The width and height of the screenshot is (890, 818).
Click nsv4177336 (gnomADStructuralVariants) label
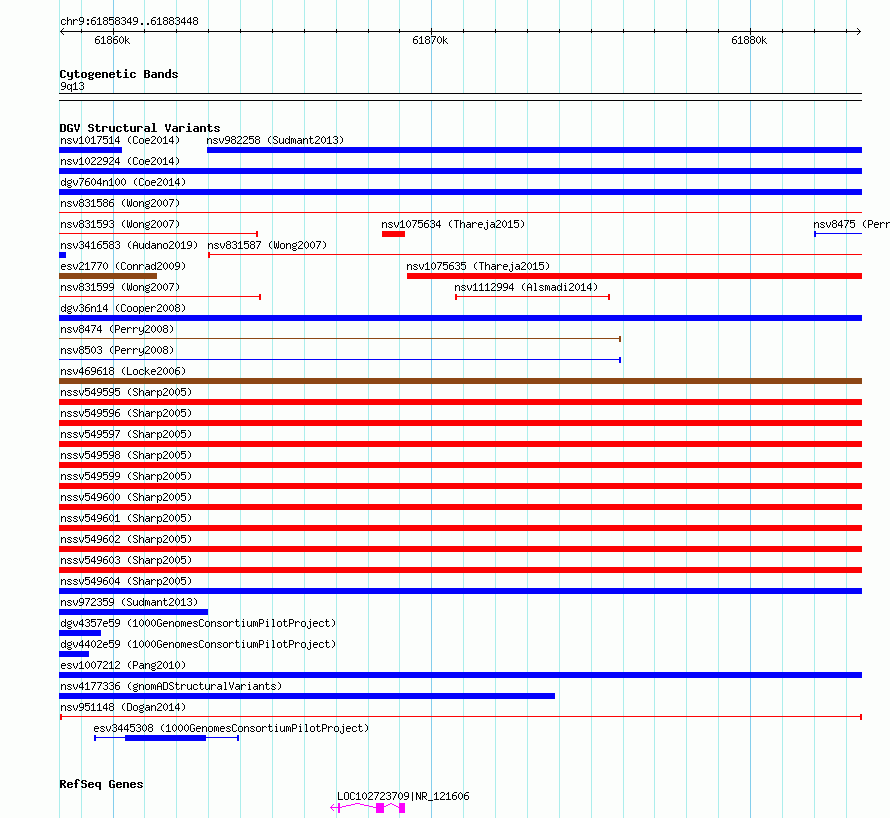pos(171,686)
